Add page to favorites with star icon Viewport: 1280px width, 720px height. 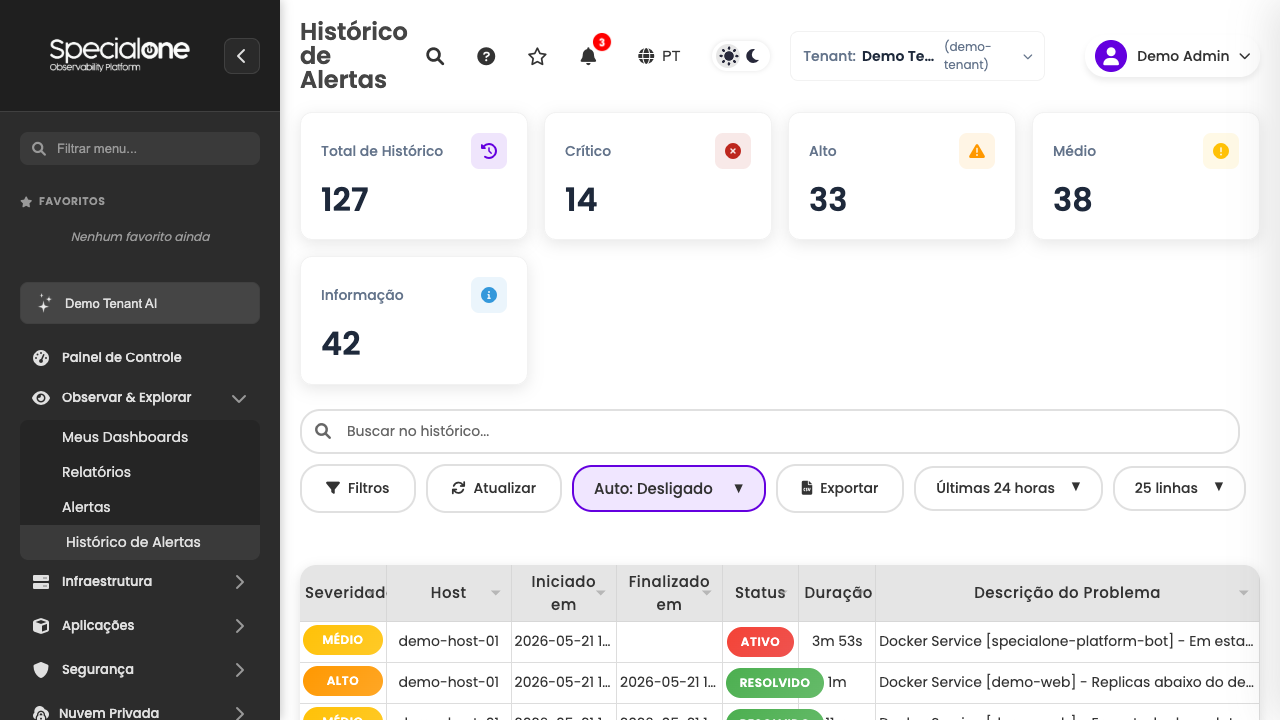click(537, 56)
